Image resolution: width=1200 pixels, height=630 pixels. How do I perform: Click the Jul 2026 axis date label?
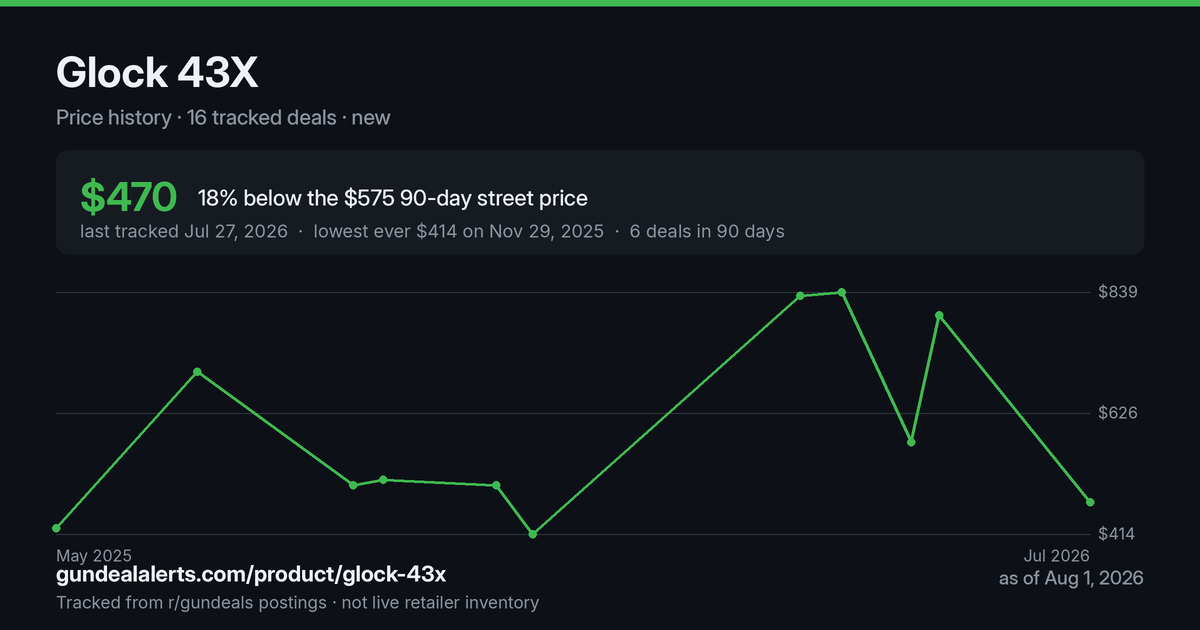click(1055, 555)
